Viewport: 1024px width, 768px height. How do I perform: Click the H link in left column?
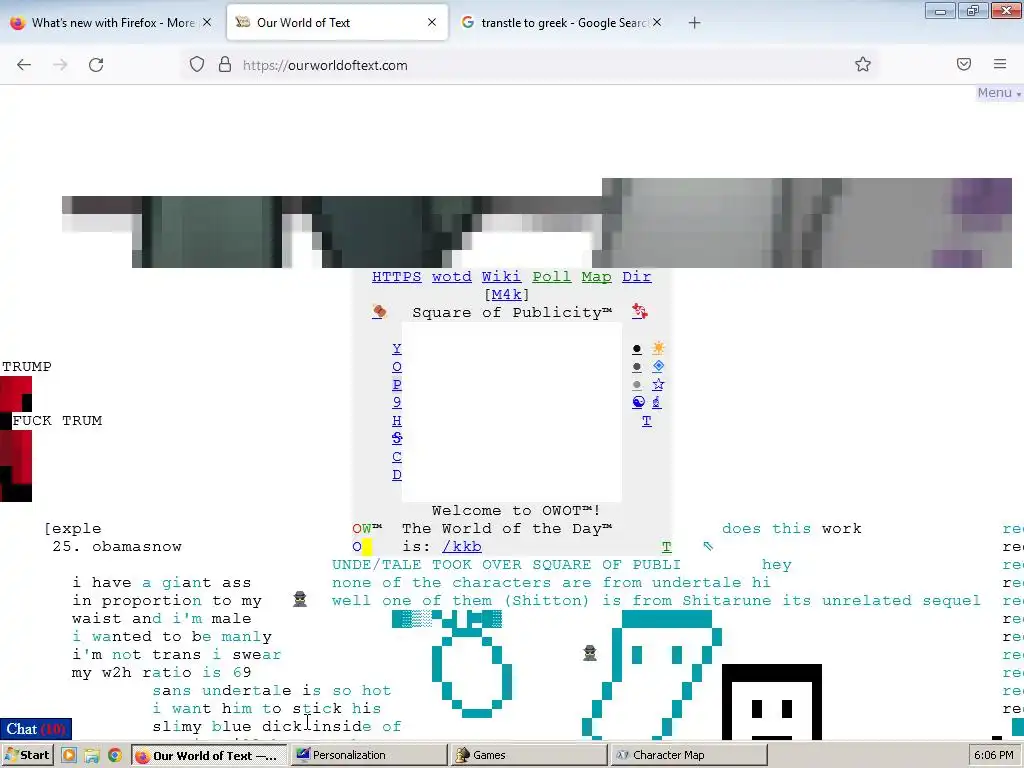(x=396, y=421)
